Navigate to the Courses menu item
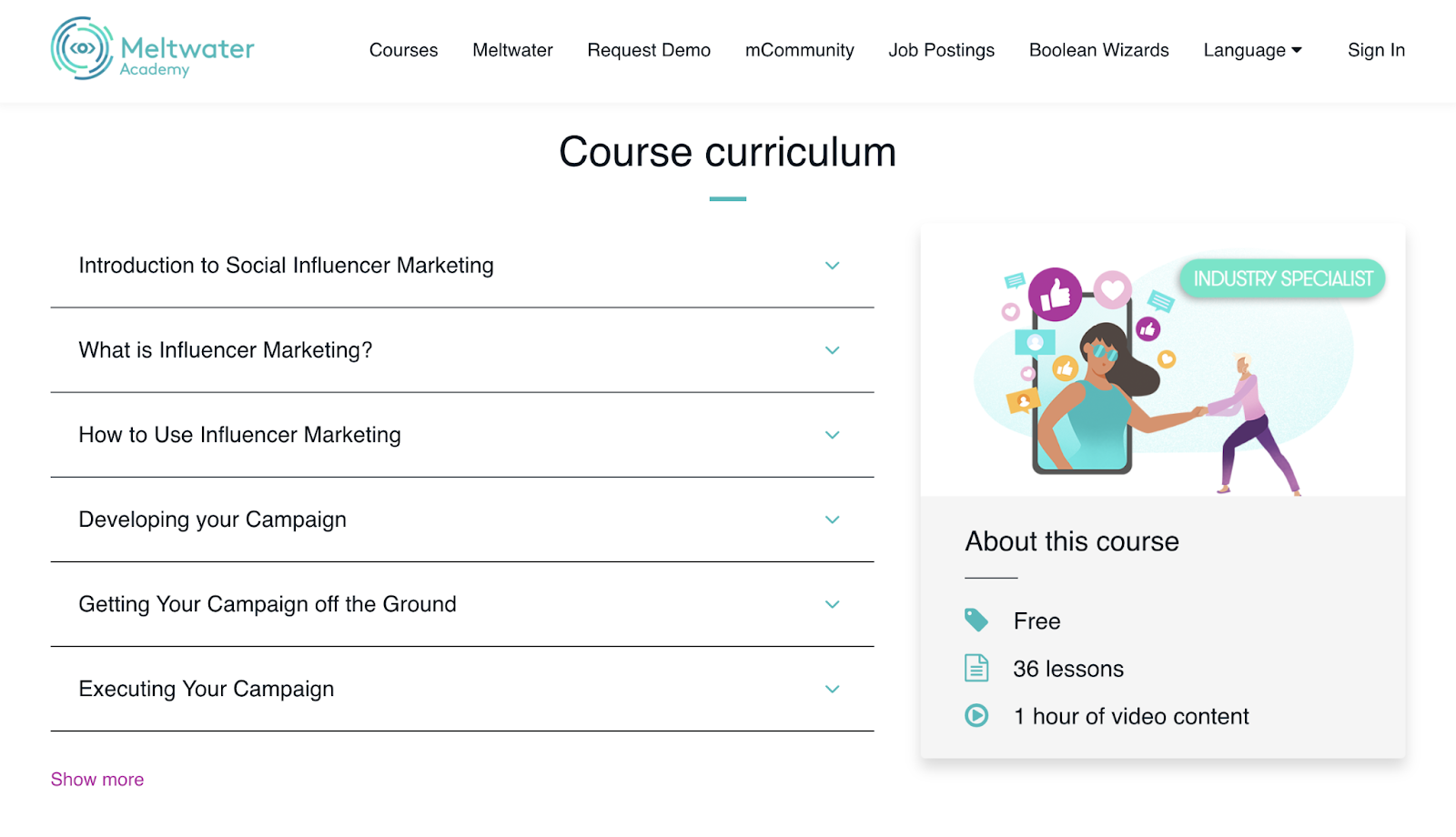The image size is (1456, 837). coord(403,50)
